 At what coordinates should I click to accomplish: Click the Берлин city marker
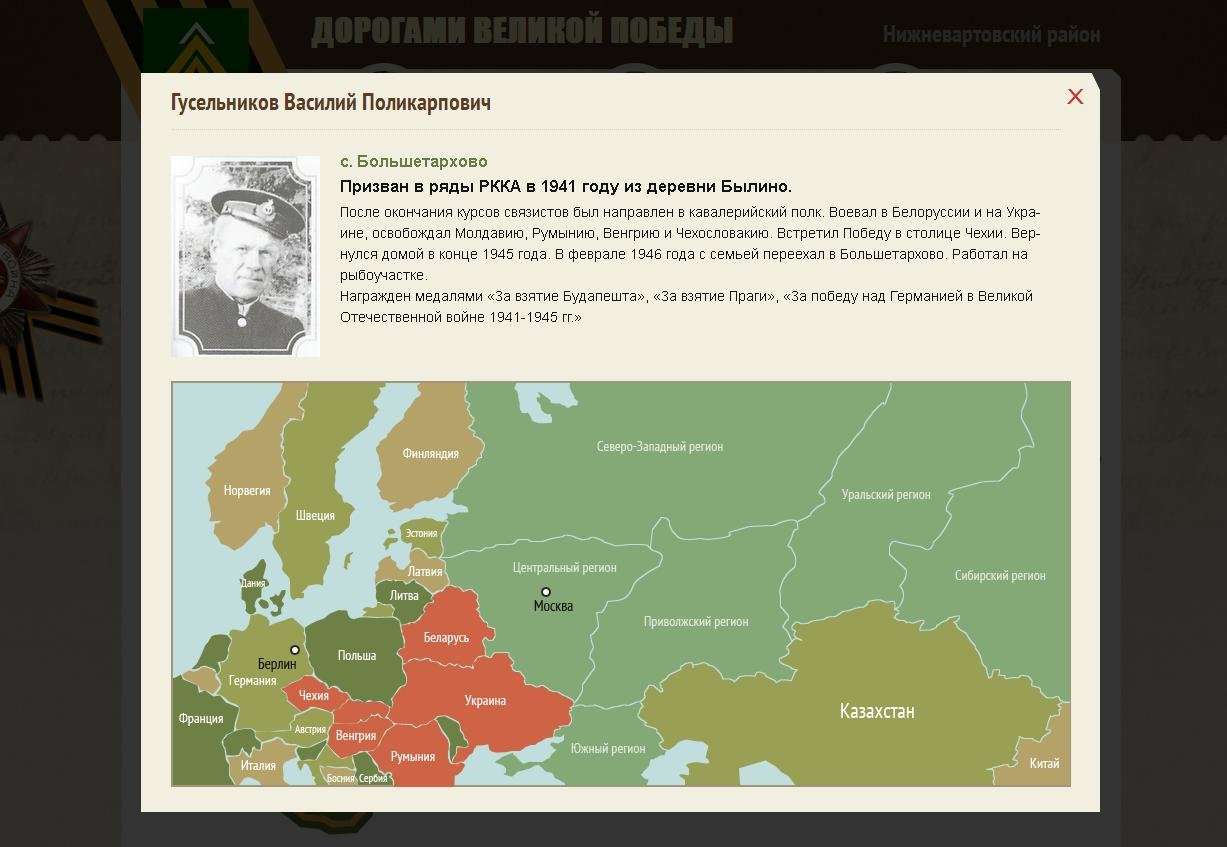(294, 650)
